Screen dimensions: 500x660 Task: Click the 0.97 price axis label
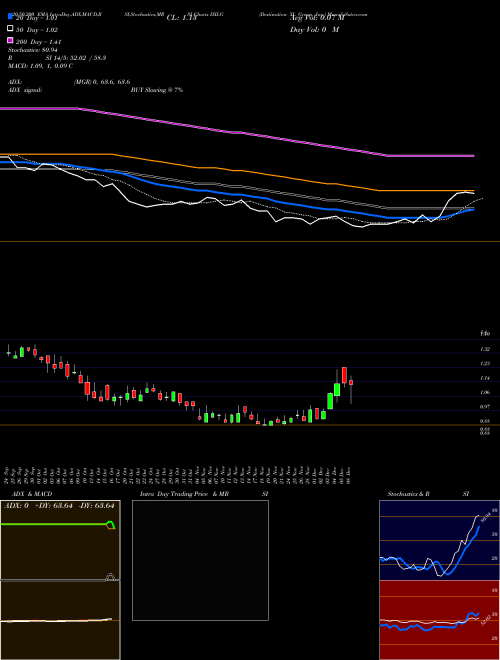485,407
